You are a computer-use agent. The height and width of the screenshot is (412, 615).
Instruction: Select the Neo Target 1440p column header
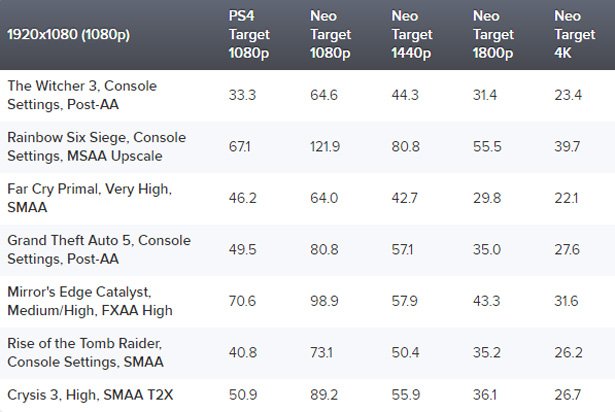pos(413,34)
